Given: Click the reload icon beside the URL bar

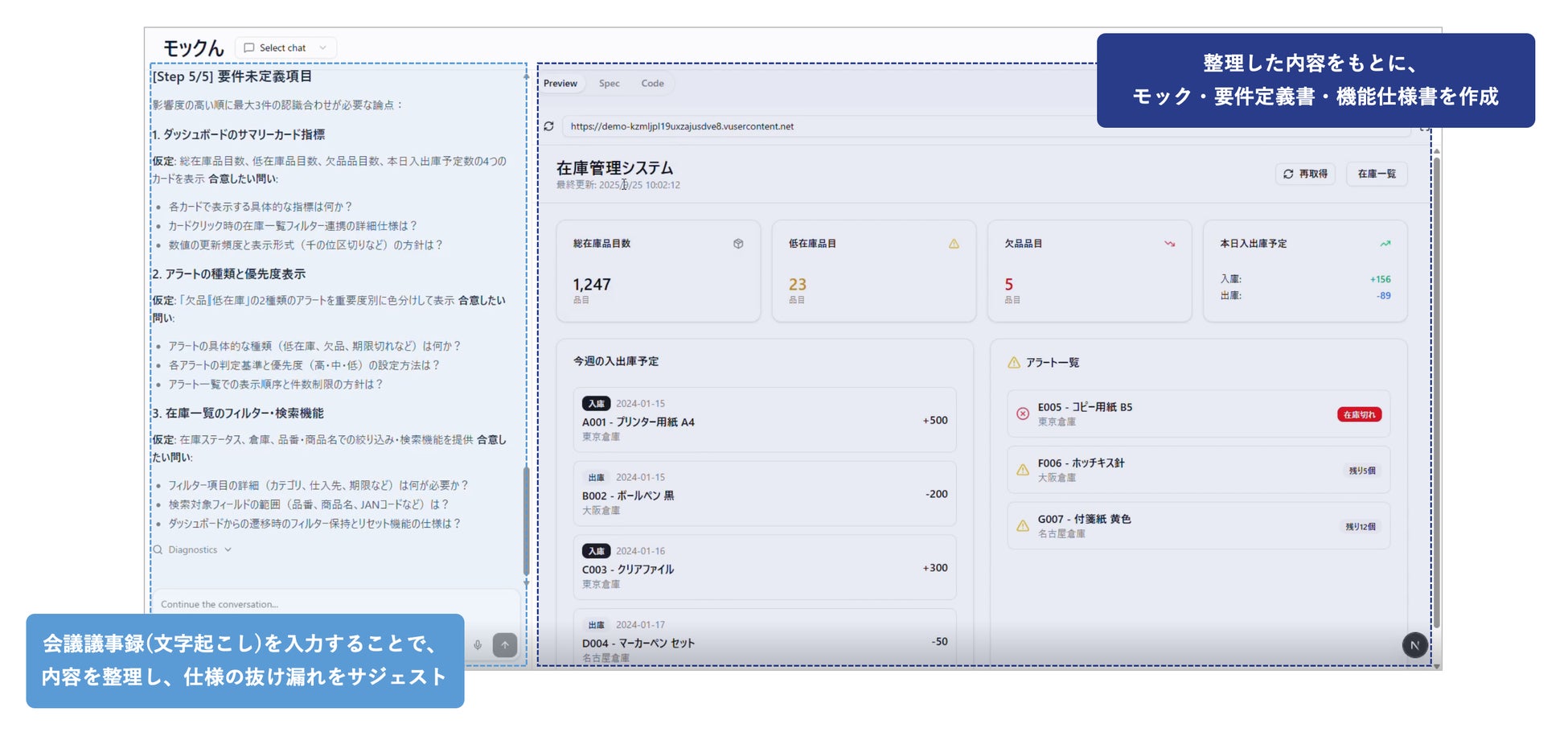Looking at the screenshot, I should 548,126.
